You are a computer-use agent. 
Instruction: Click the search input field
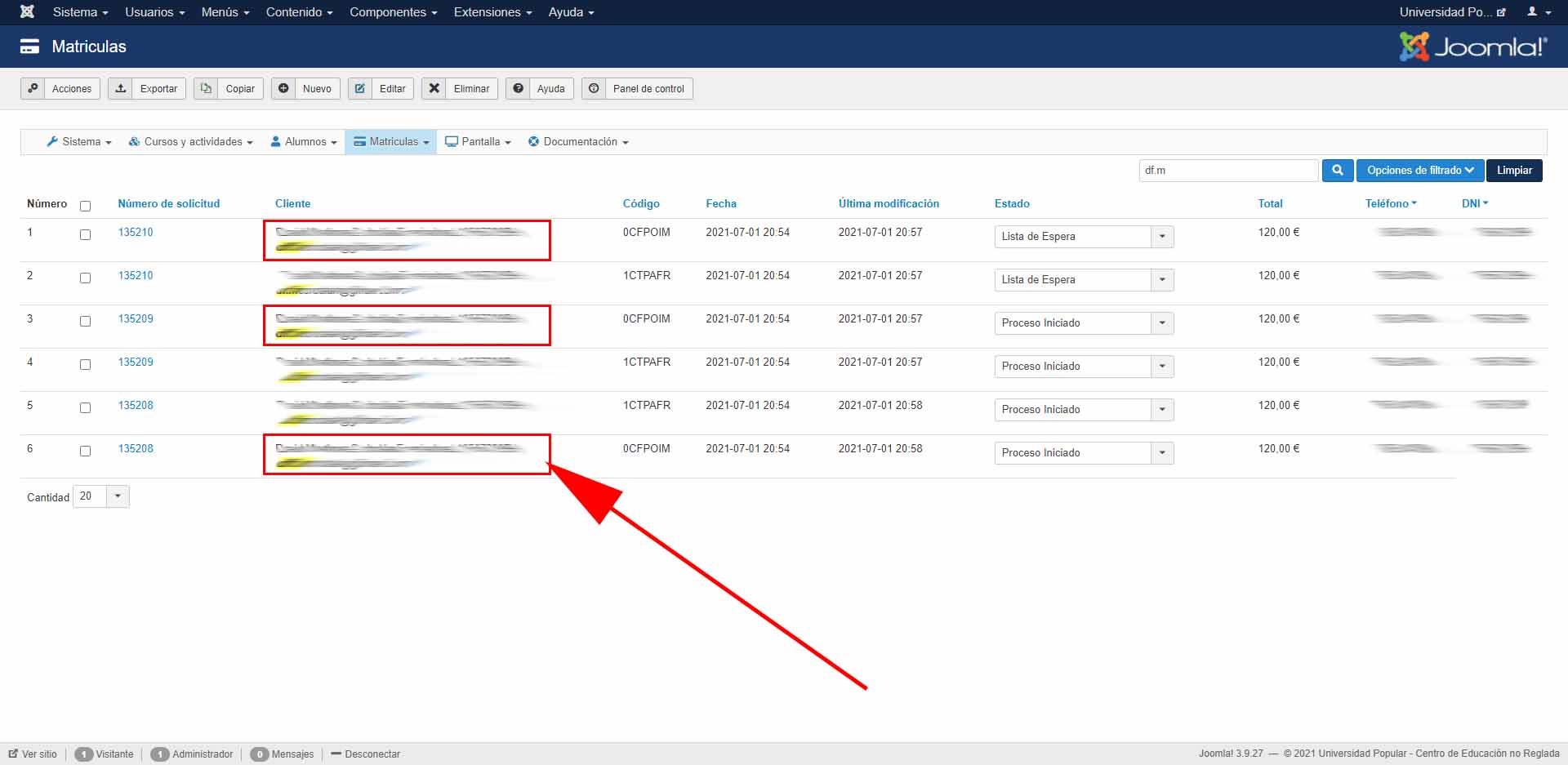[1227, 171]
